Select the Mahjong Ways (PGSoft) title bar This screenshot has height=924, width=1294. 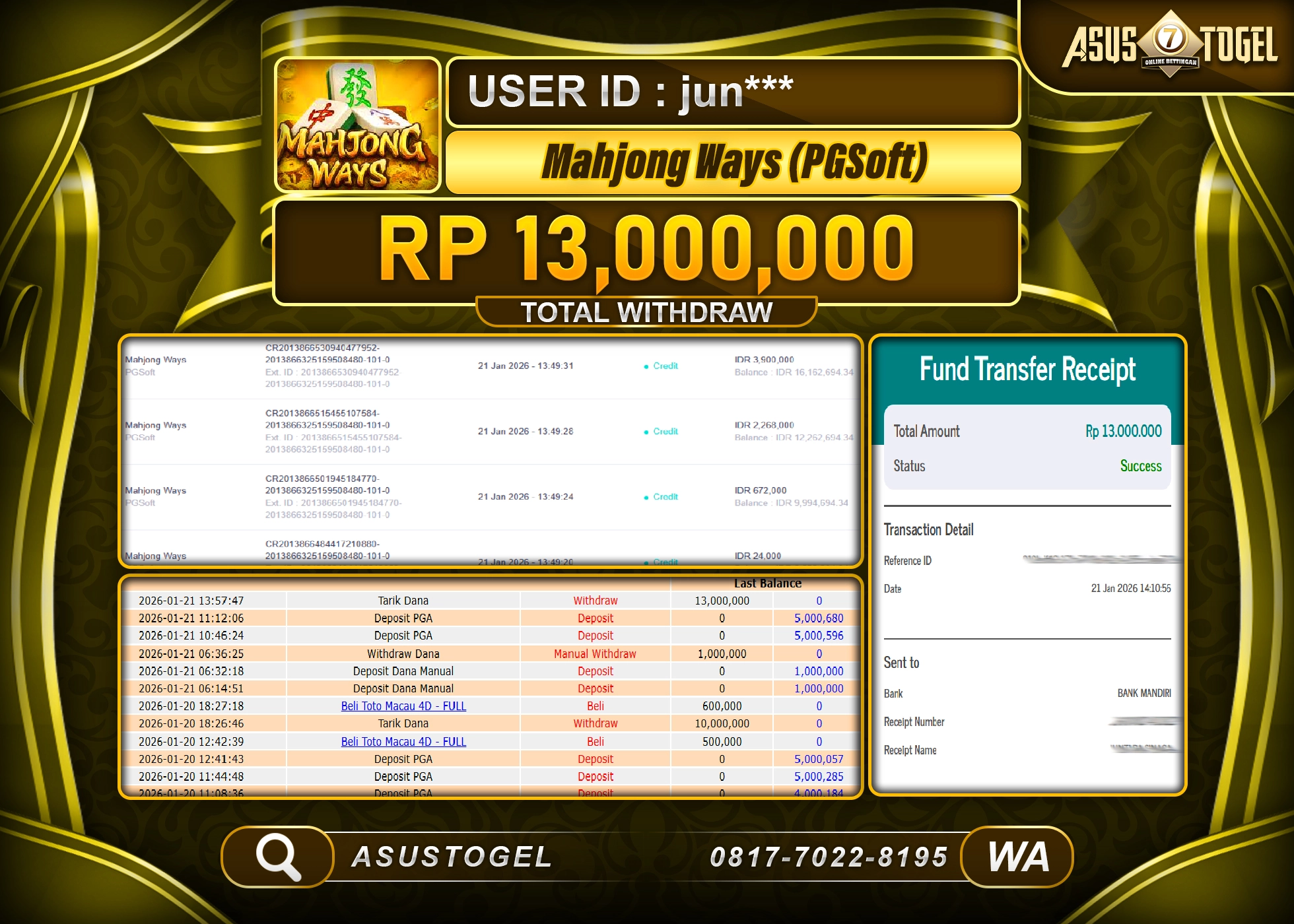pyautogui.click(x=733, y=160)
